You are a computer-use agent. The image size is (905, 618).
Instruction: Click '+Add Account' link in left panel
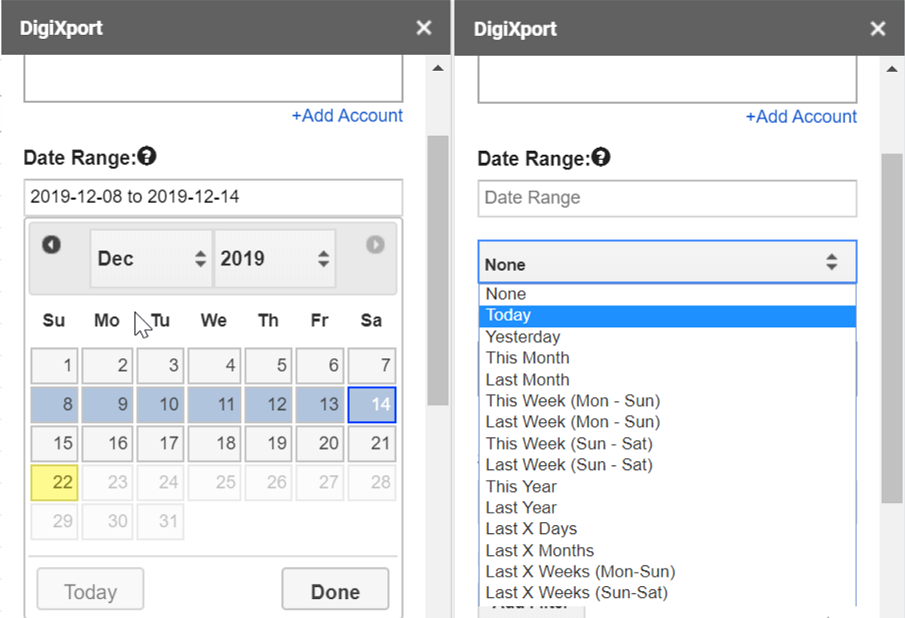click(347, 115)
